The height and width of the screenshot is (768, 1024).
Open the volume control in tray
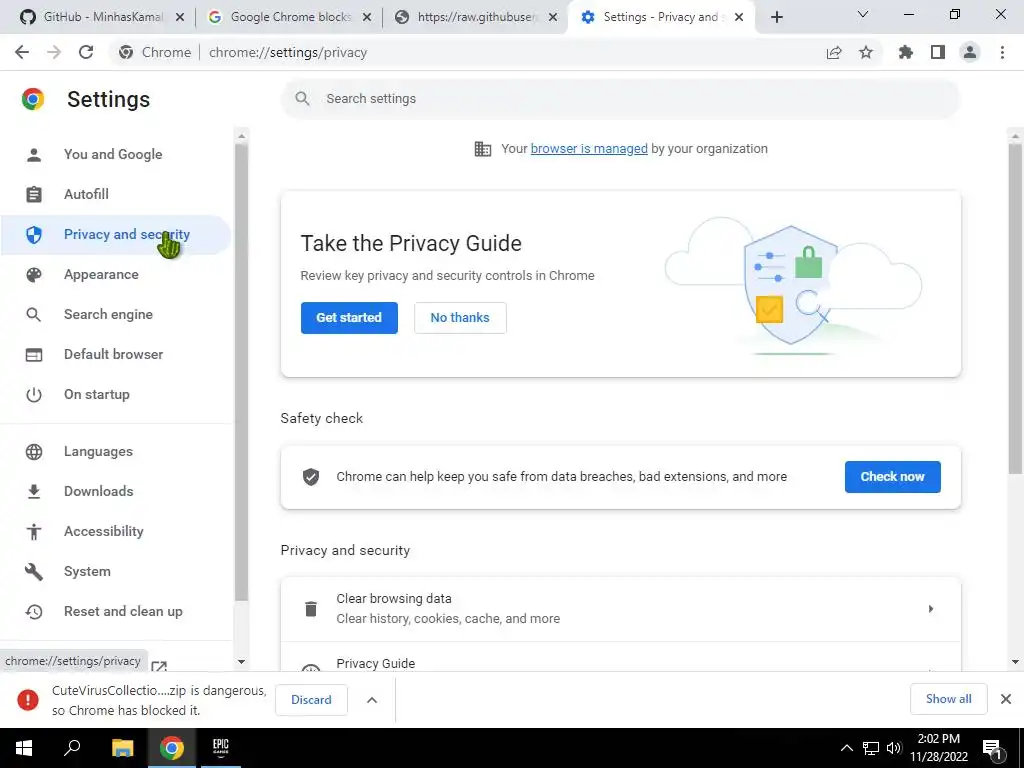coord(894,748)
